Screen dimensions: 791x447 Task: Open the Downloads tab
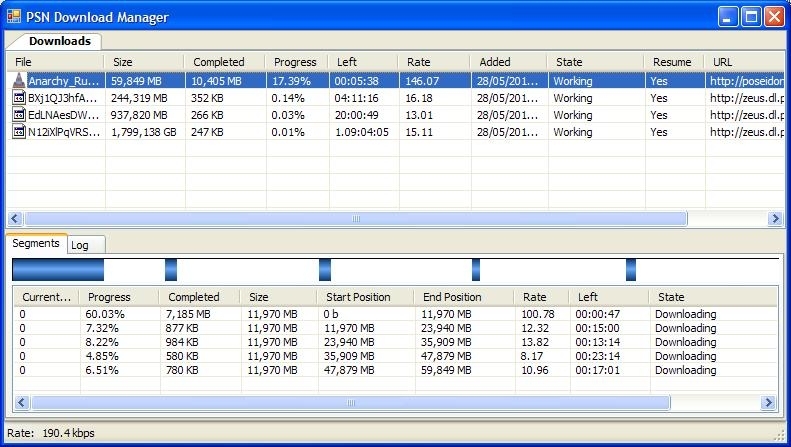point(60,41)
